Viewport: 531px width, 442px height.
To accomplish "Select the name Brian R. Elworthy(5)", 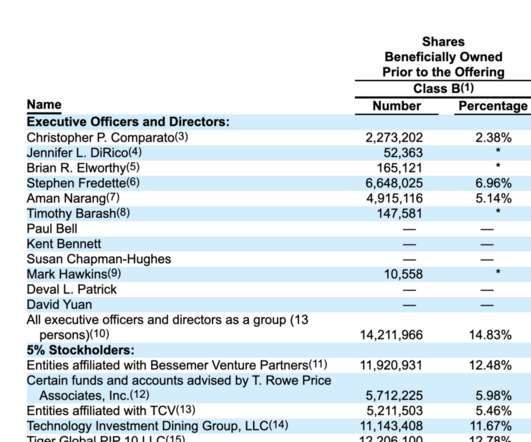I will 83,168.
